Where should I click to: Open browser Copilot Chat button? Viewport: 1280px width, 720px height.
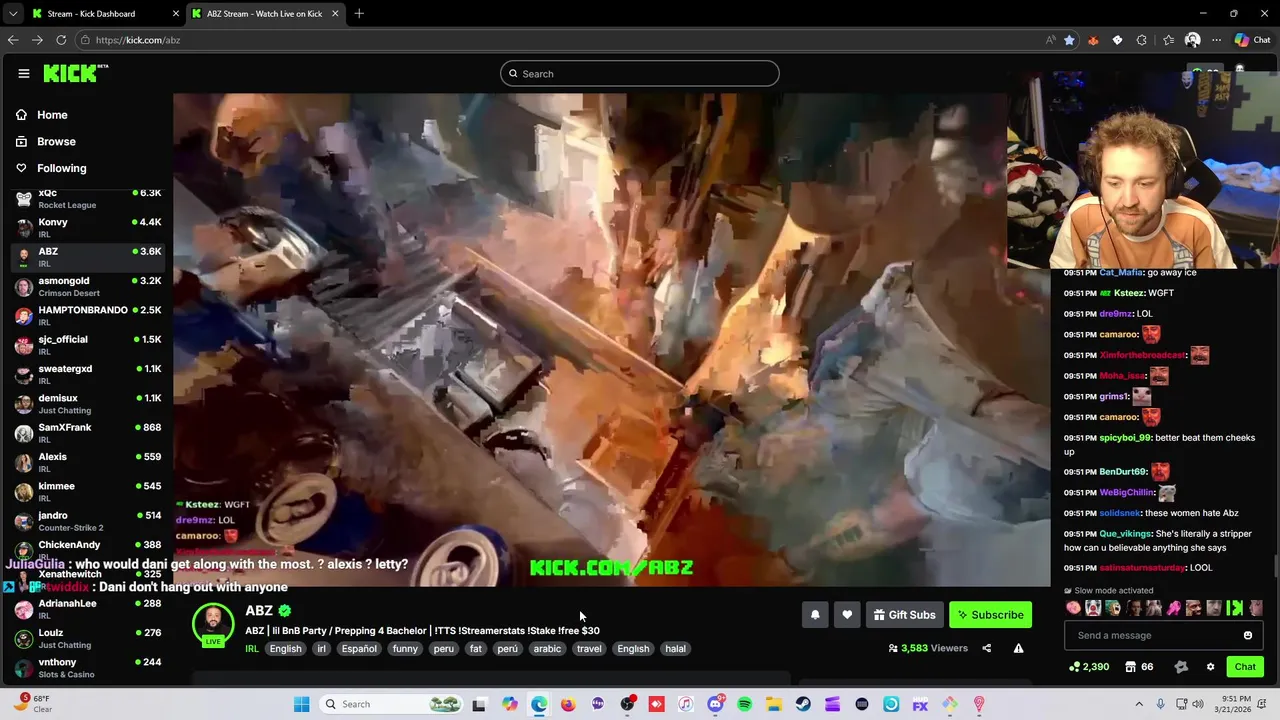click(1252, 40)
